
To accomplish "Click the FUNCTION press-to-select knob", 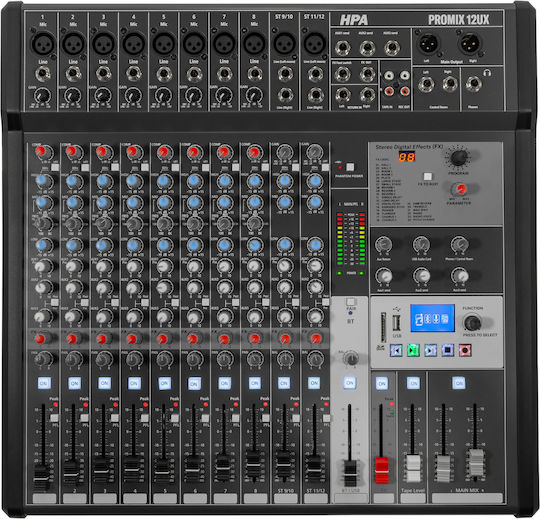I will (x=472, y=322).
